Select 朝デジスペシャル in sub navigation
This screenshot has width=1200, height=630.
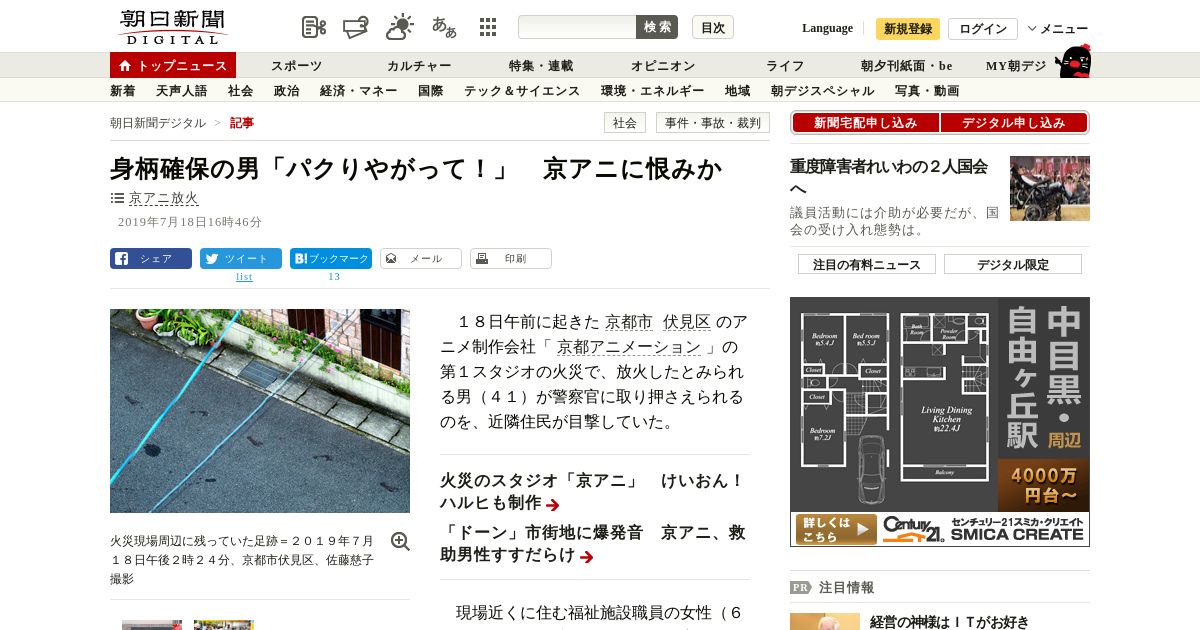click(823, 91)
